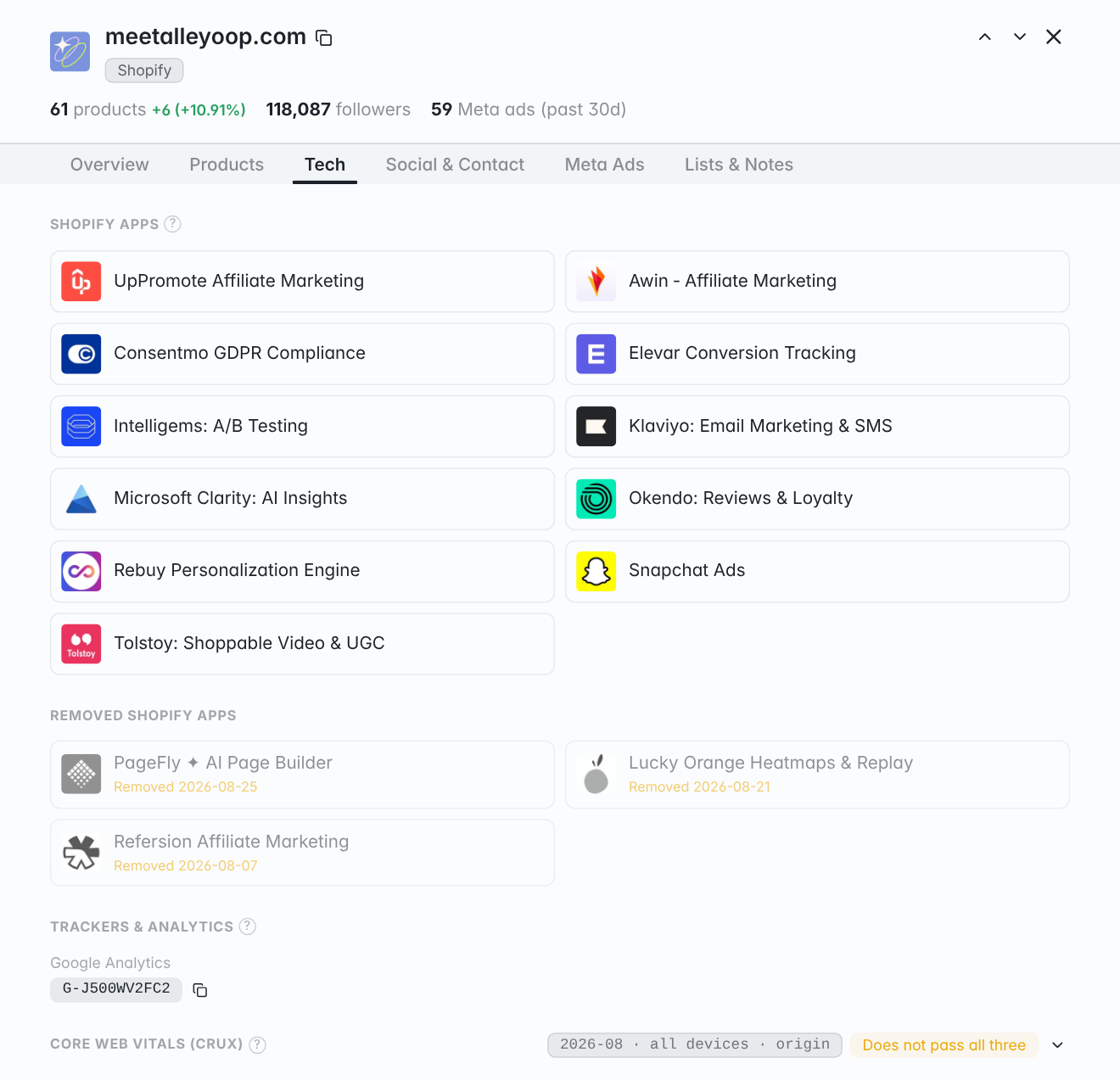1120x1080 pixels.
Task: Open Rebuy Personalization Engine name
Action: (x=237, y=570)
